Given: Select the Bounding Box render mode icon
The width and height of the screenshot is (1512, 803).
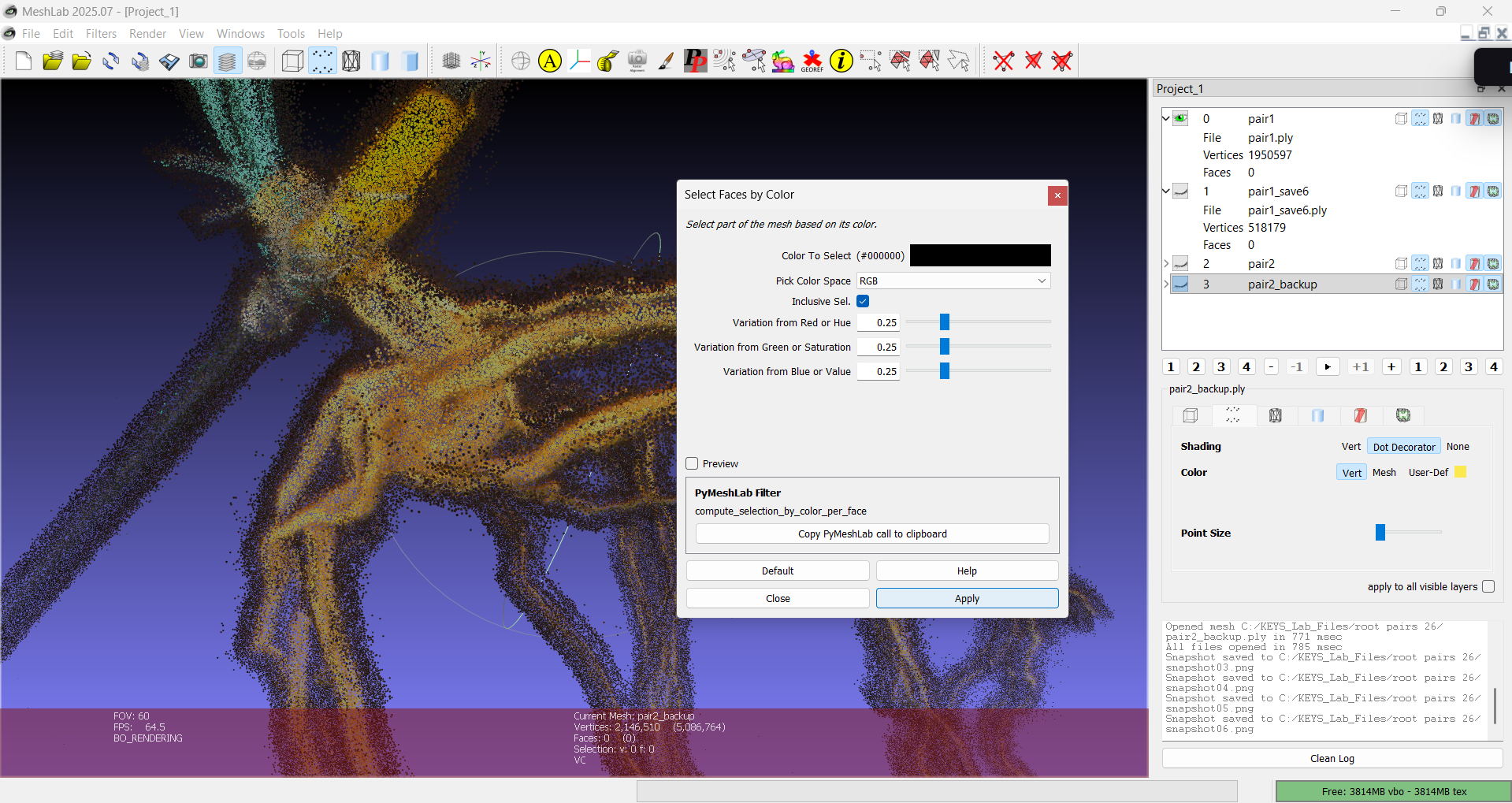Looking at the screenshot, I should [292, 61].
